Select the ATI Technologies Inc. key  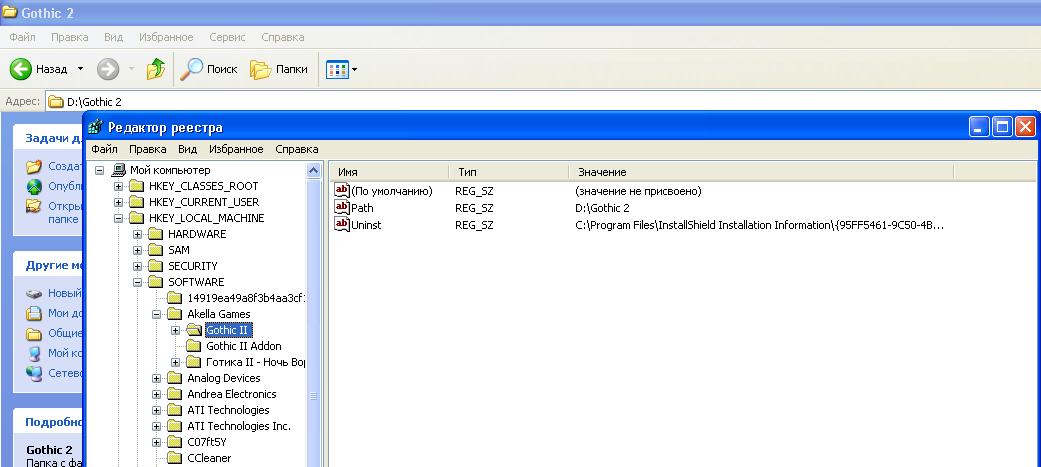[x=239, y=426]
